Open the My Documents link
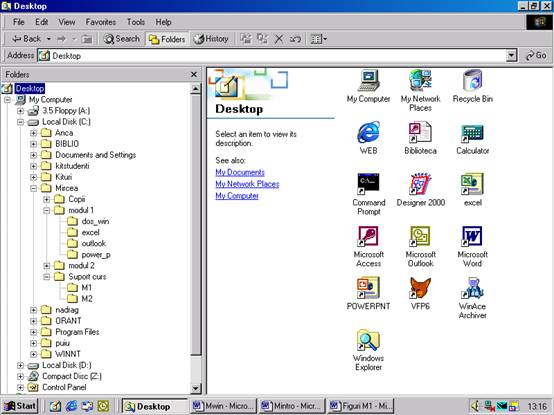 tap(240, 172)
